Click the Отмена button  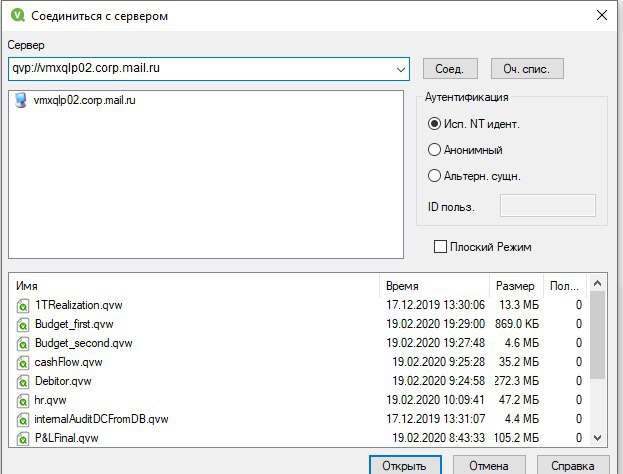point(489,465)
